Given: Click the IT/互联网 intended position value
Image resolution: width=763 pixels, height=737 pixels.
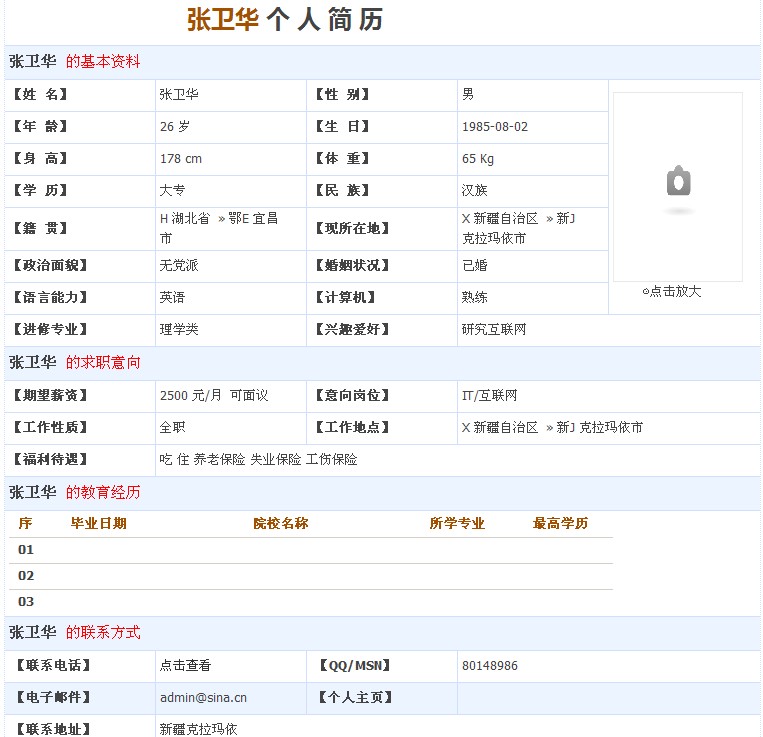Looking at the screenshot, I should [490, 396].
